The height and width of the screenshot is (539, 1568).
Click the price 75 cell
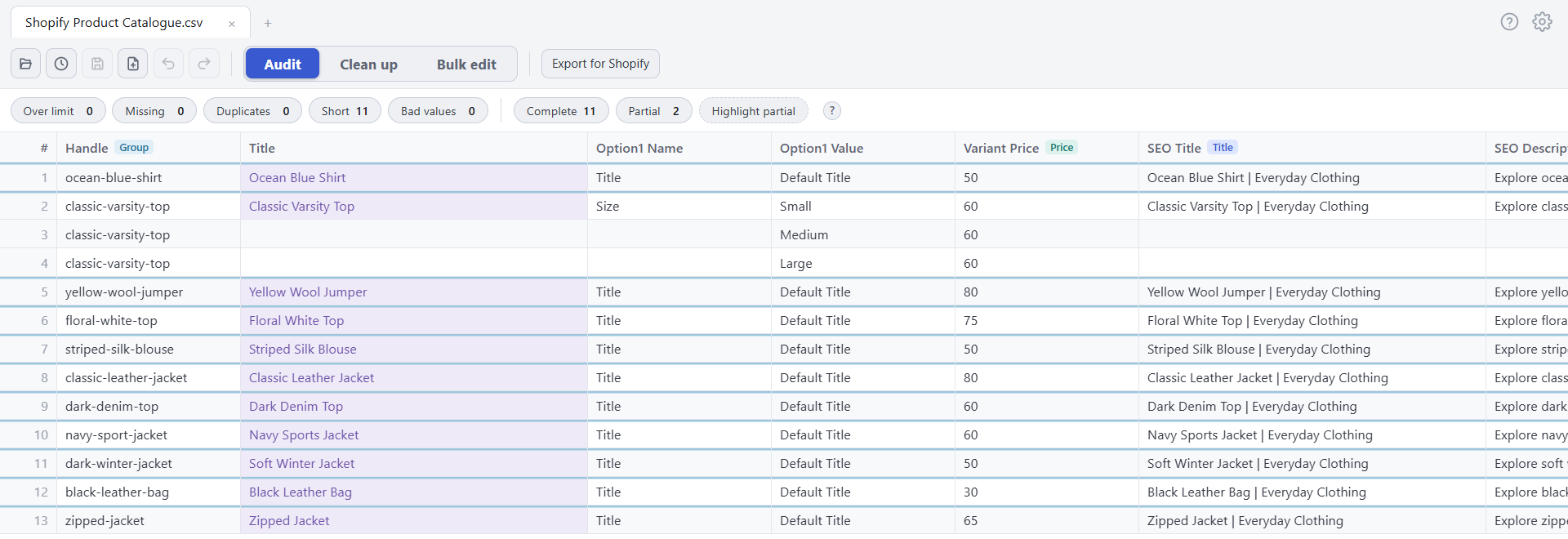pos(1047,321)
